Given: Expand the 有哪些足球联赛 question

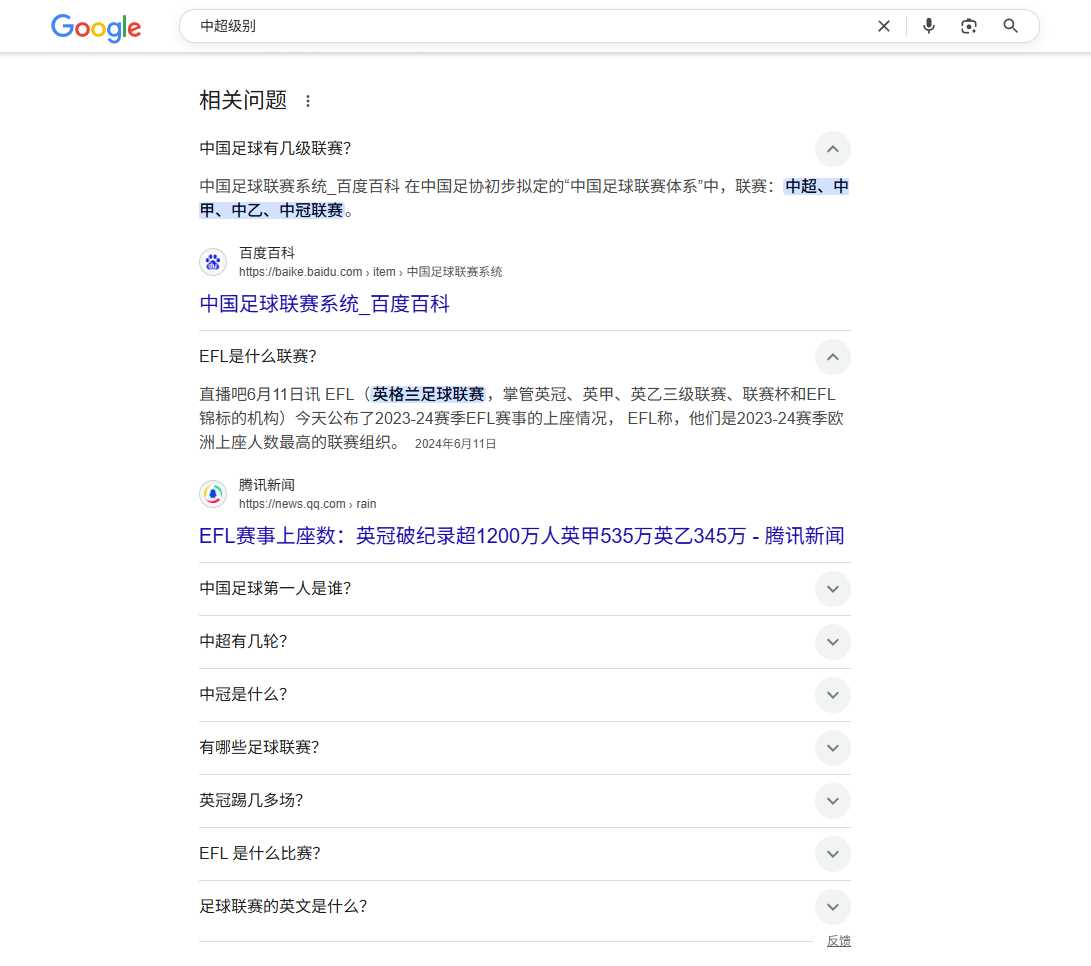Looking at the screenshot, I should click(x=832, y=748).
